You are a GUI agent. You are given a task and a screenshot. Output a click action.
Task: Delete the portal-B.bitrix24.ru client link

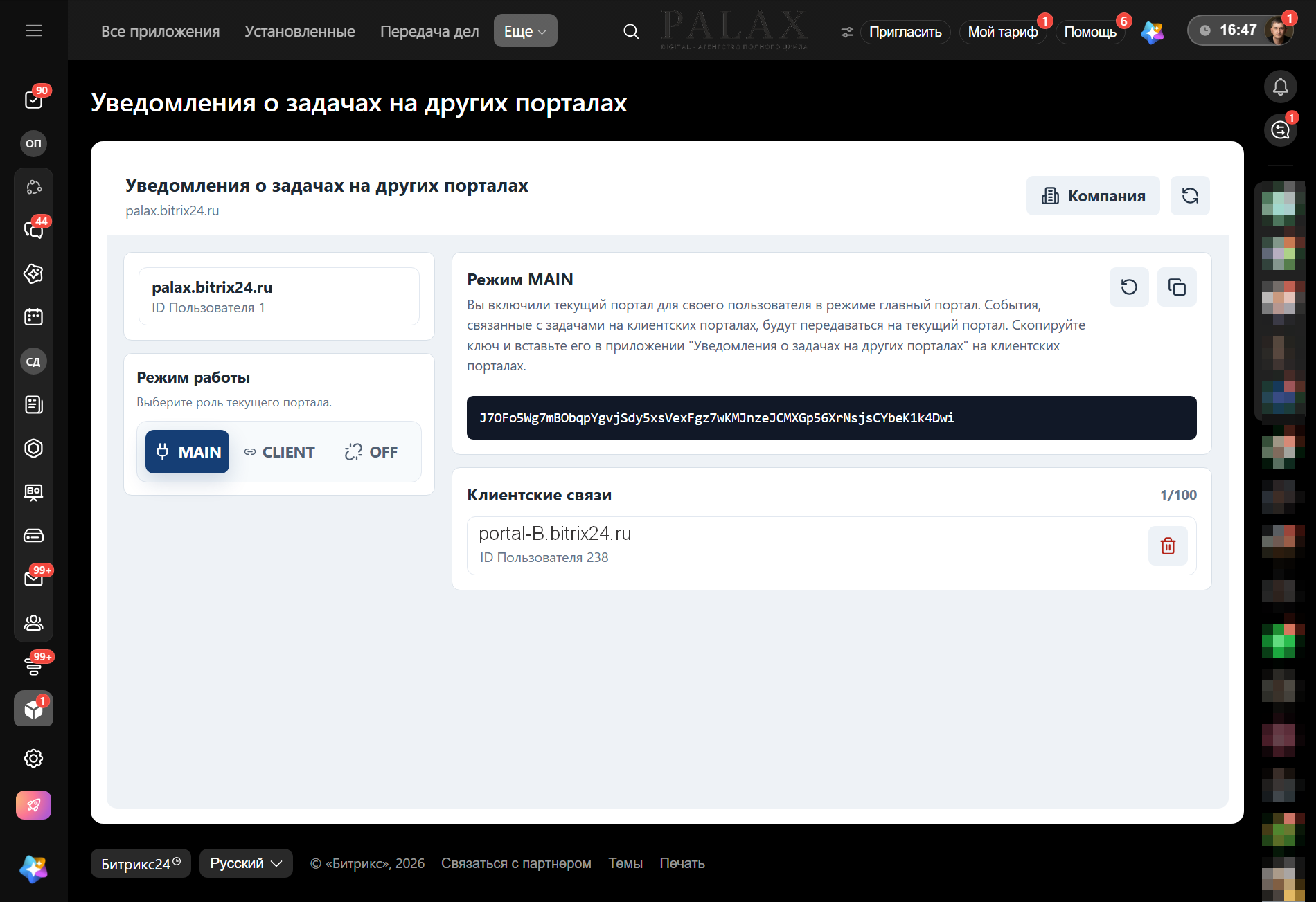[1168, 545]
